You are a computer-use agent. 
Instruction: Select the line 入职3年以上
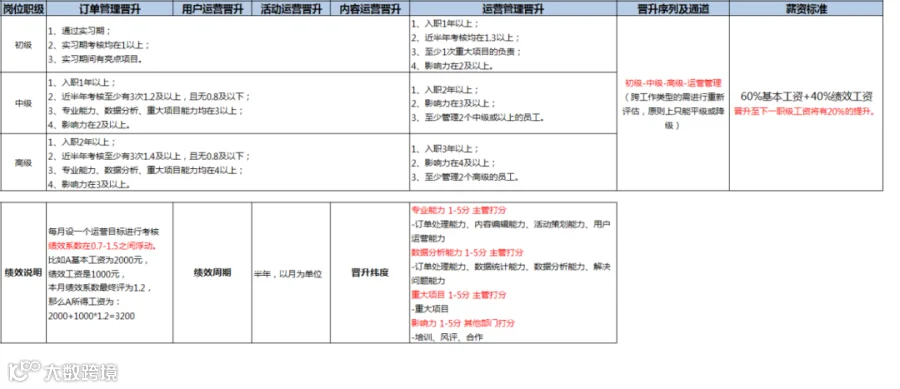pos(445,149)
